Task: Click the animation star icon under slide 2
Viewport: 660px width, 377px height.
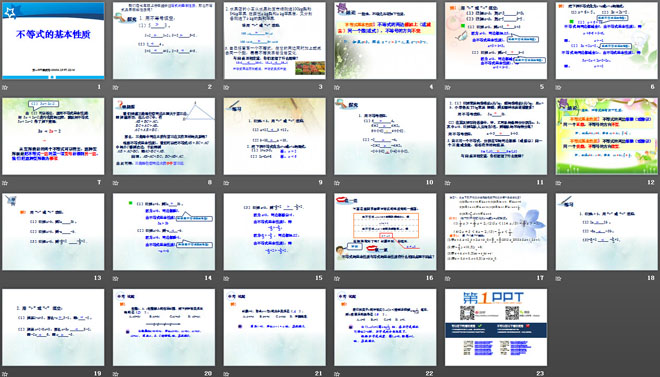Action: click(116, 88)
